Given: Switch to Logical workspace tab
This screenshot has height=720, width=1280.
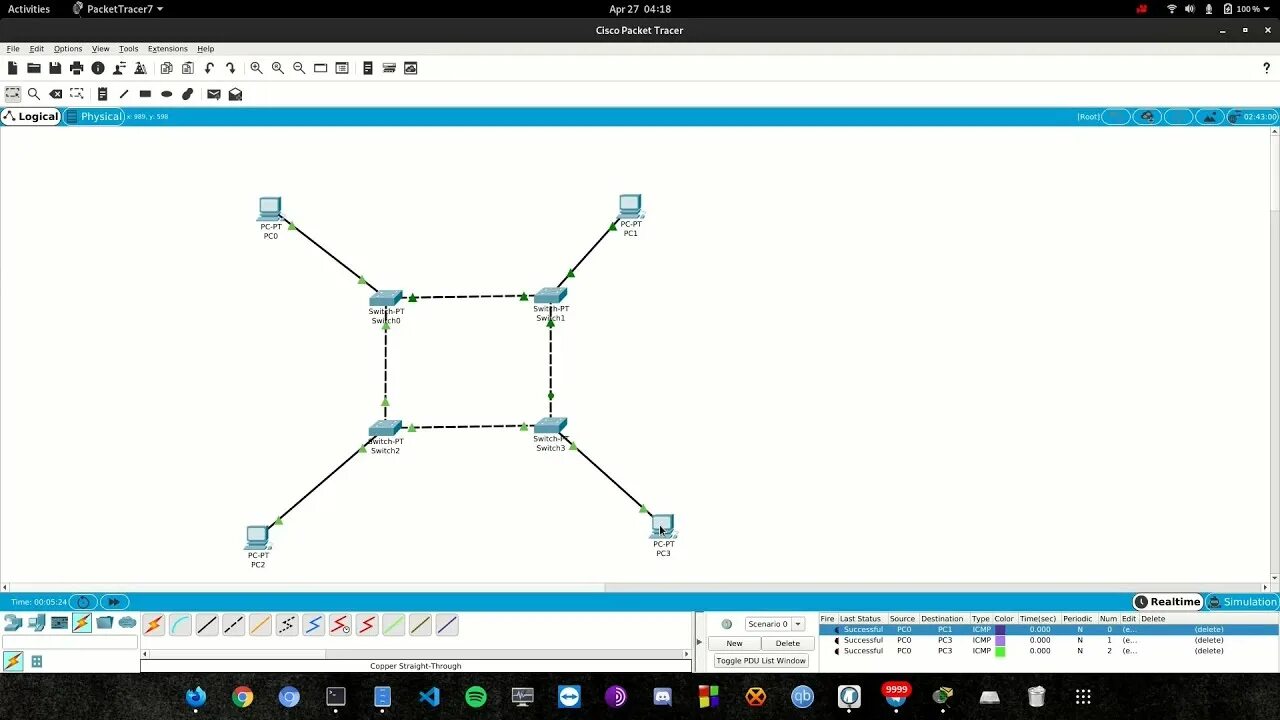Looking at the screenshot, I should [x=31, y=116].
